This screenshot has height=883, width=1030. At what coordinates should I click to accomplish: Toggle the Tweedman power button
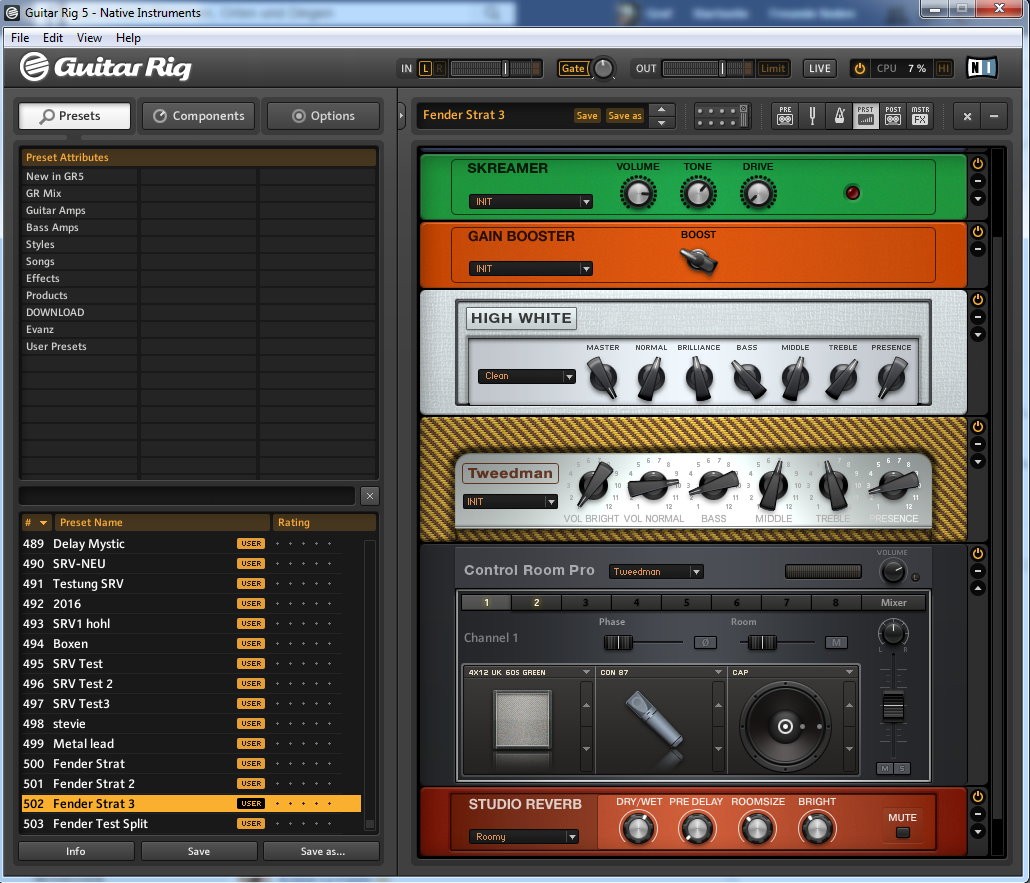[x=977, y=426]
